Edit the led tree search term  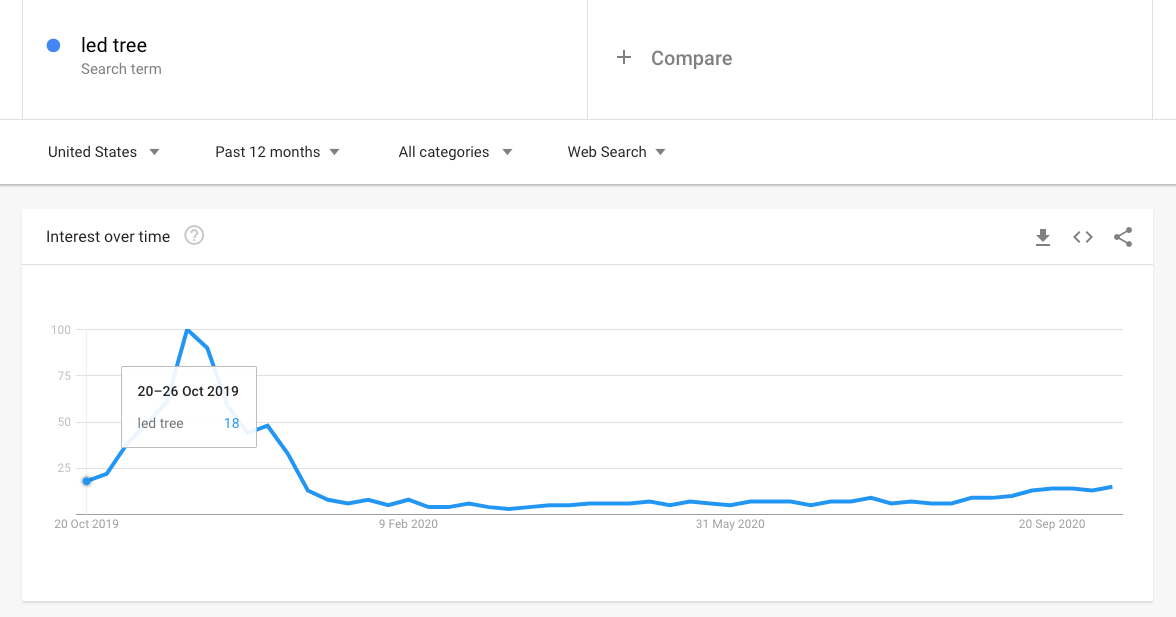114,45
